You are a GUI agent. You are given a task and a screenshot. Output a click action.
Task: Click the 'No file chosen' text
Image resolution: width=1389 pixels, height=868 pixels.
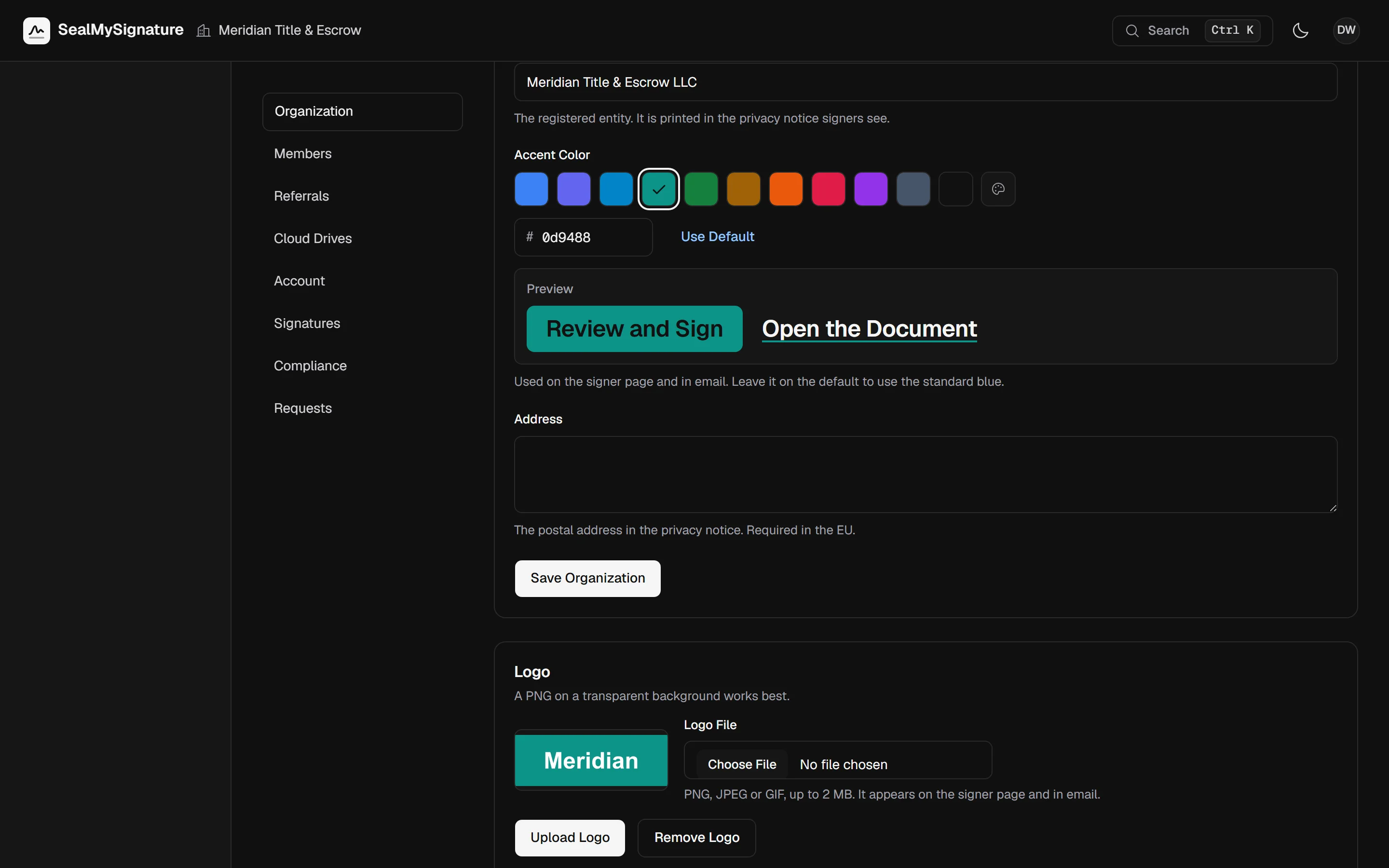(x=844, y=765)
